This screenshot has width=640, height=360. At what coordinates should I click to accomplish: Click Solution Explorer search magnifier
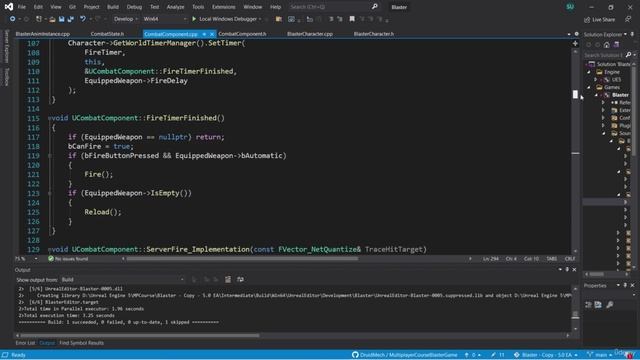[x=629, y=55]
